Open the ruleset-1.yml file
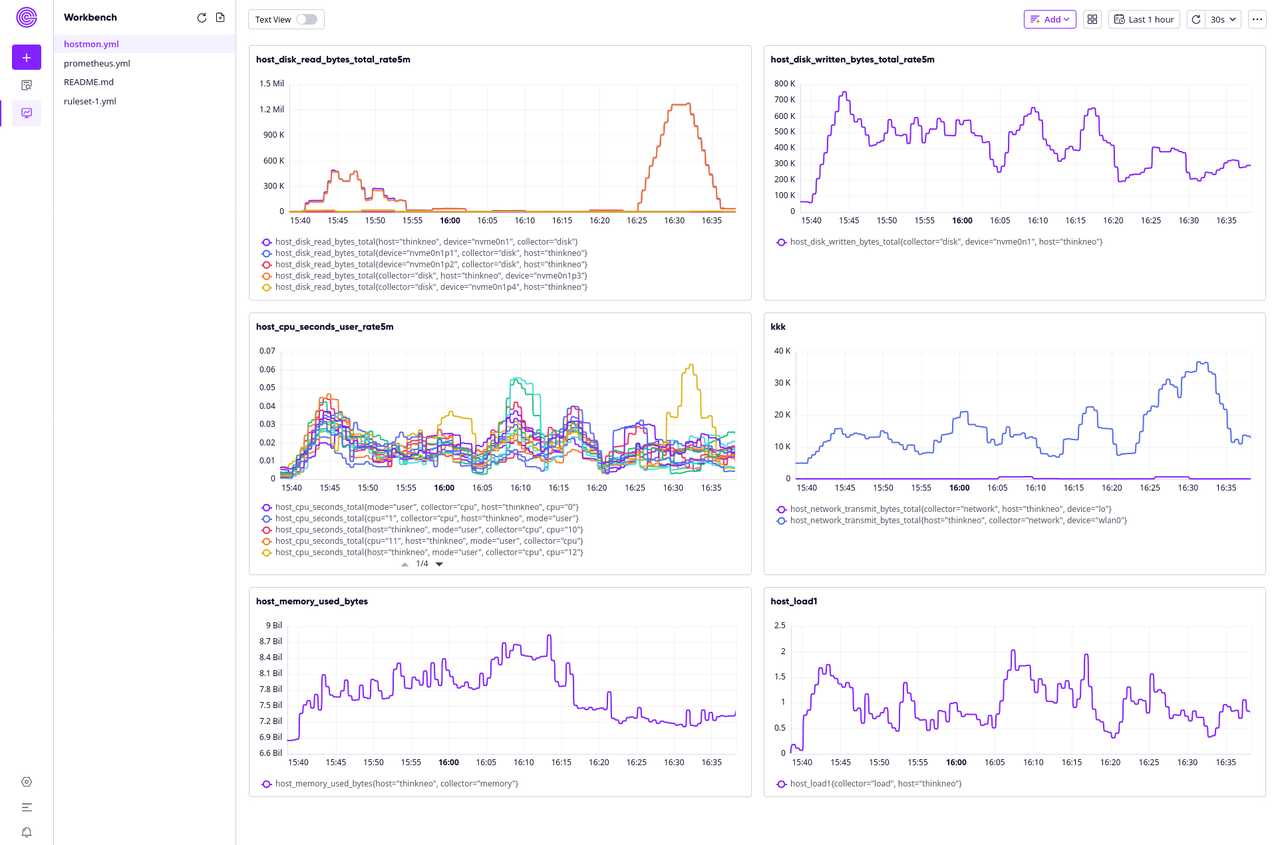1280x845 pixels. tap(89, 100)
